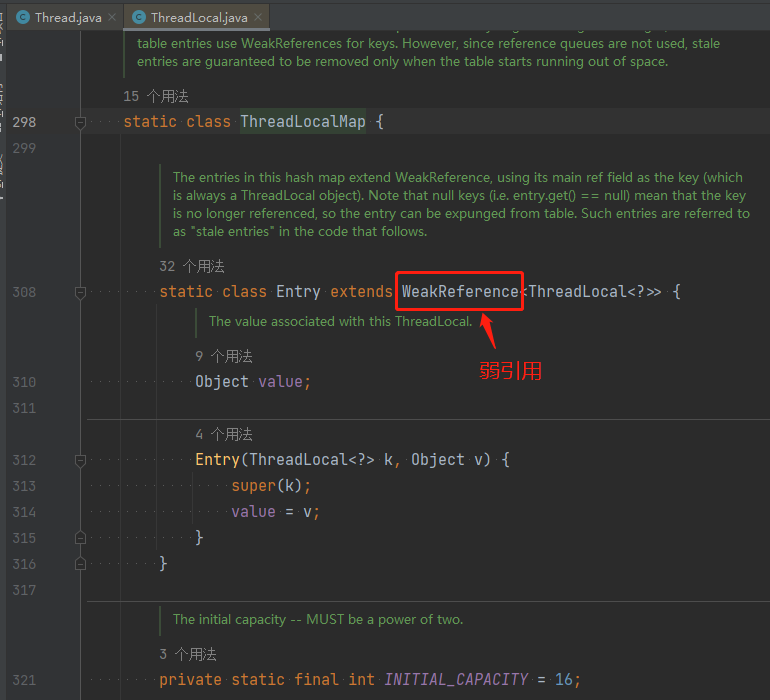
Task: Open the 15 usages hint above ThreadLocalMap
Action: [156, 96]
